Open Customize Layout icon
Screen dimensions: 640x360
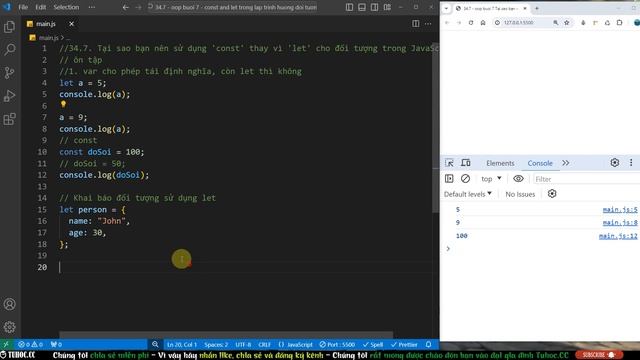387,7
